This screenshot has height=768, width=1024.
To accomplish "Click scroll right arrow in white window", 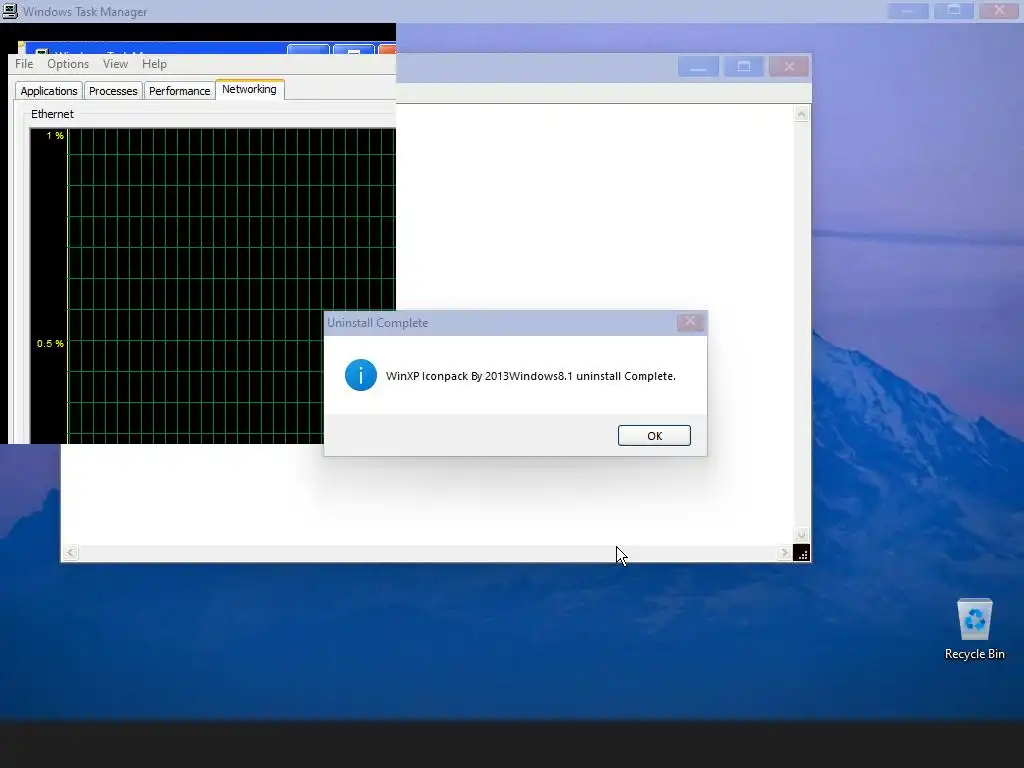I will coord(784,553).
